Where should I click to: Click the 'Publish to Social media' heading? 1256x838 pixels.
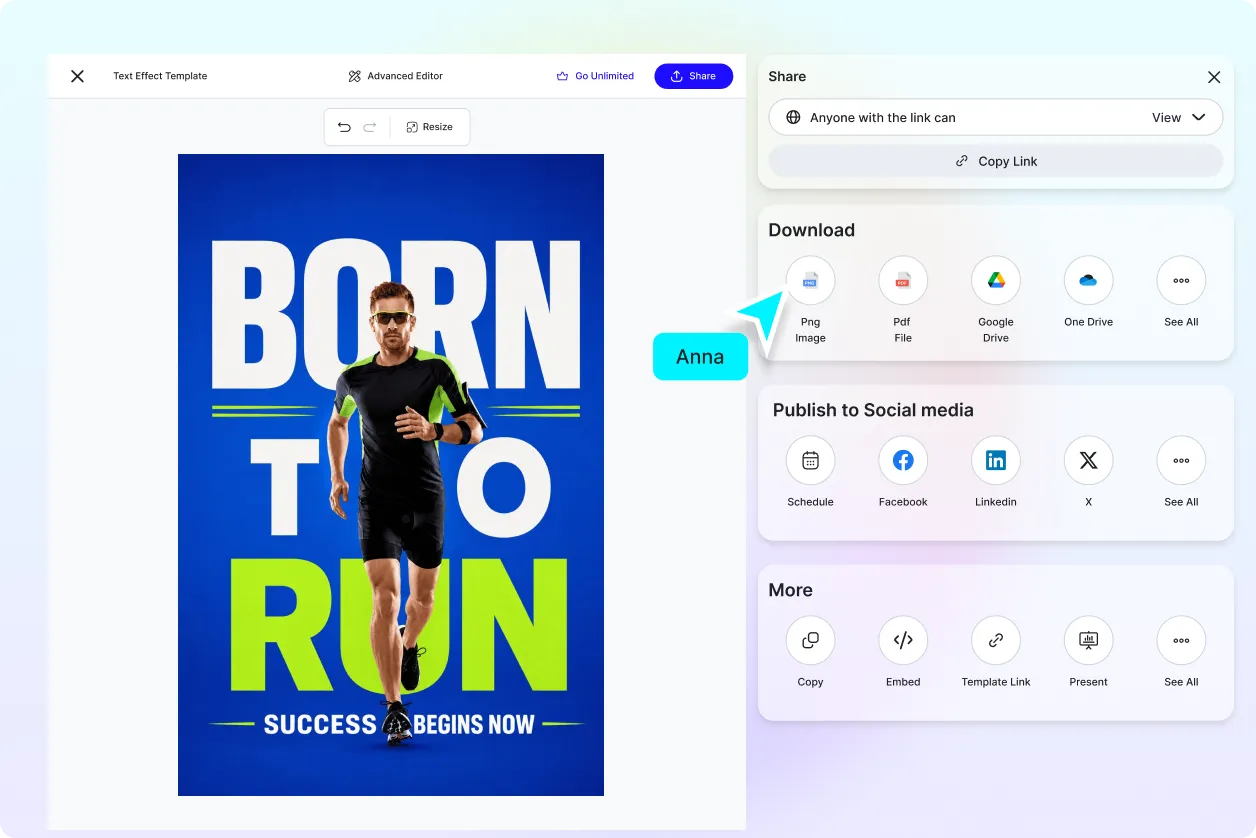(x=873, y=410)
